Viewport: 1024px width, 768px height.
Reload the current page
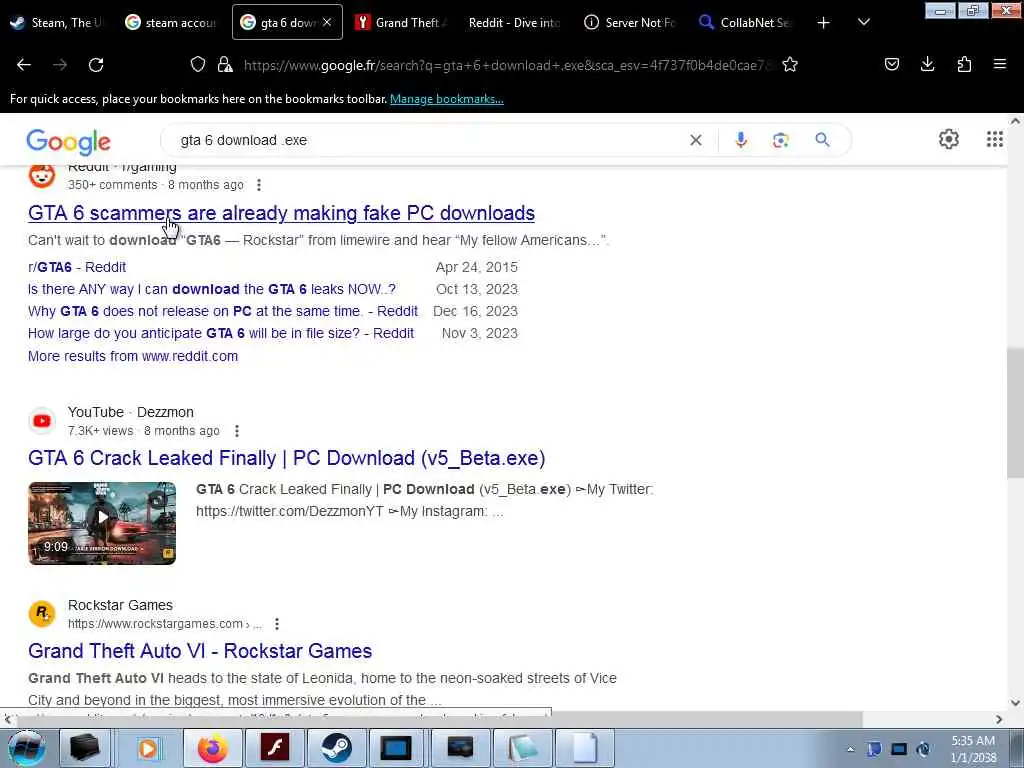(96, 65)
